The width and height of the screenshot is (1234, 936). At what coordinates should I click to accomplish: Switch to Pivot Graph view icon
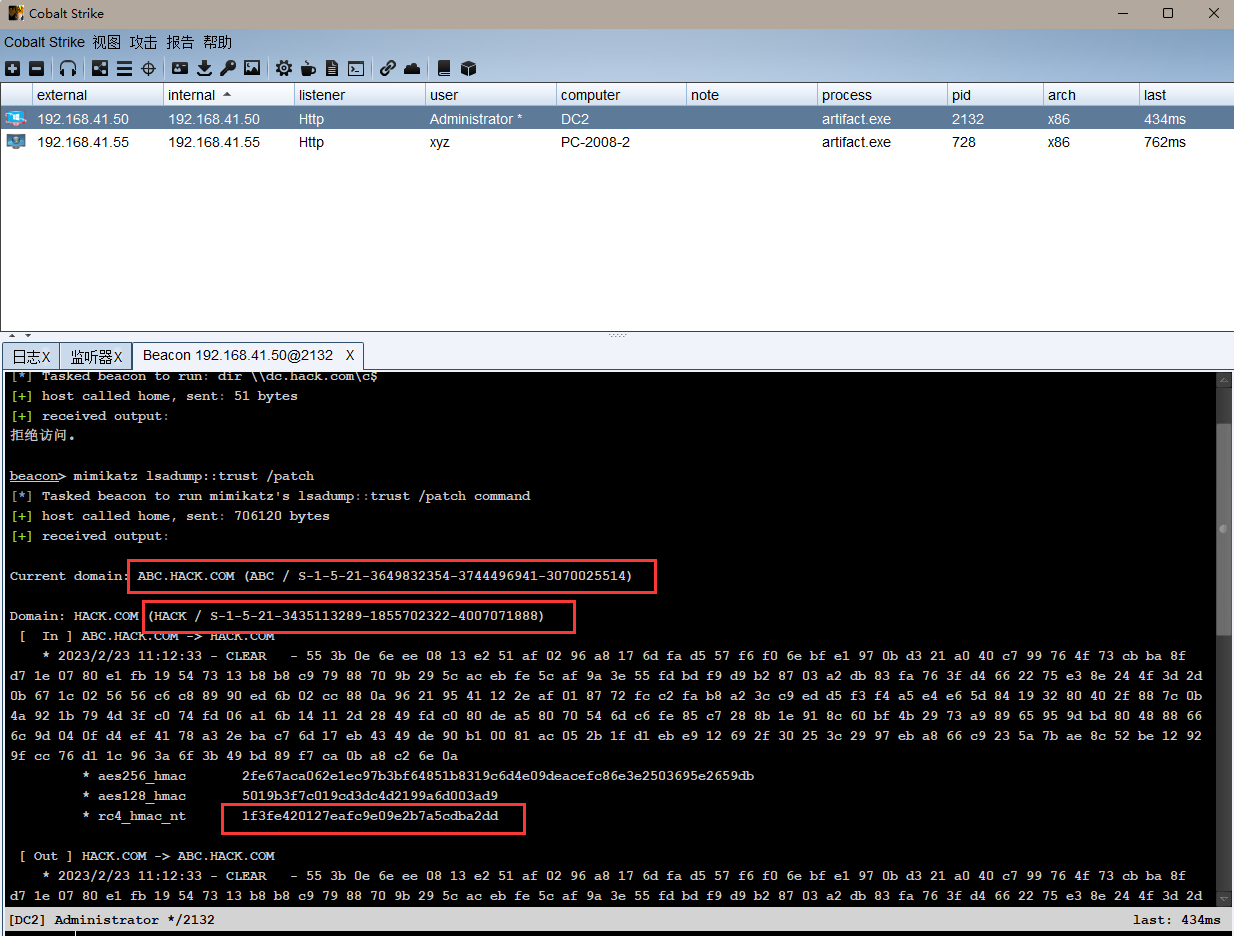(x=100, y=68)
